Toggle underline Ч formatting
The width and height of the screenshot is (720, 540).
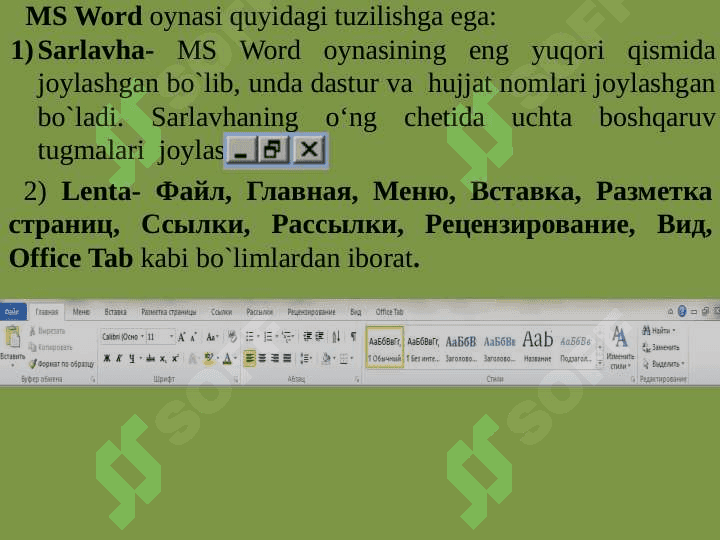click(x=132, y=358)
